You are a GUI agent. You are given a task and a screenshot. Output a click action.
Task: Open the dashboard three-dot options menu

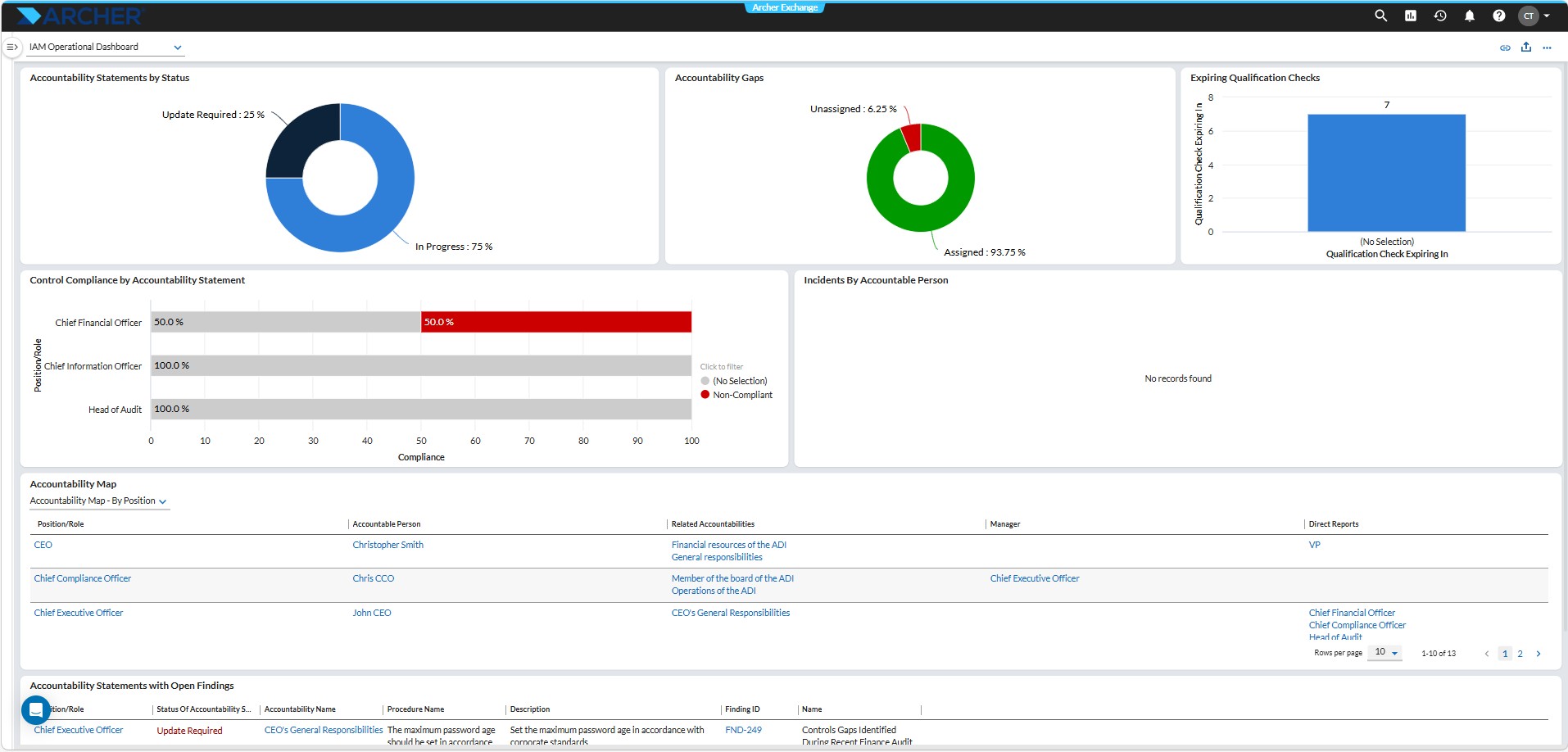click(x=1547, y=48)
